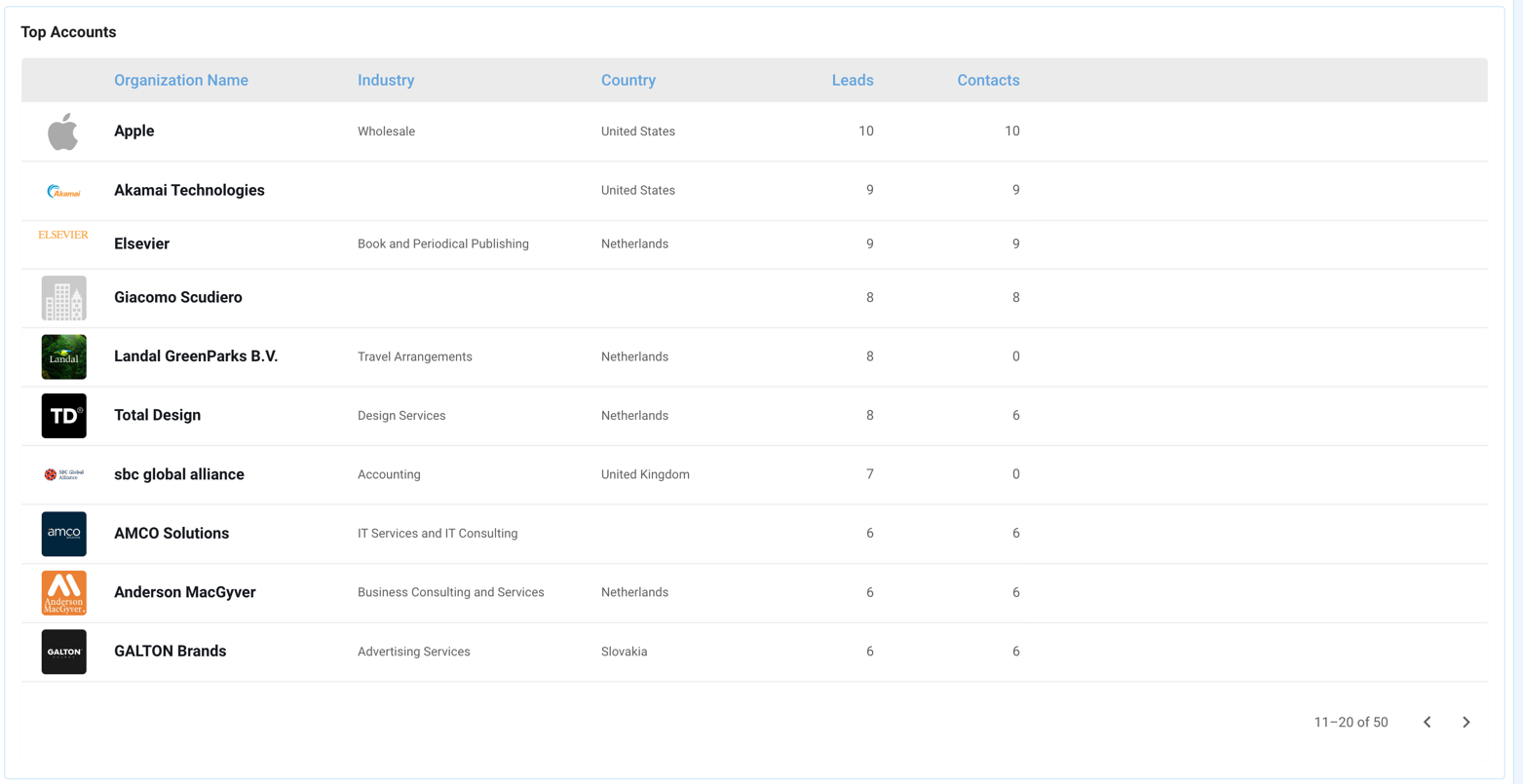
Task: Sort the table by Industry header
Action: pyautogui.click(x=386, y=80)
